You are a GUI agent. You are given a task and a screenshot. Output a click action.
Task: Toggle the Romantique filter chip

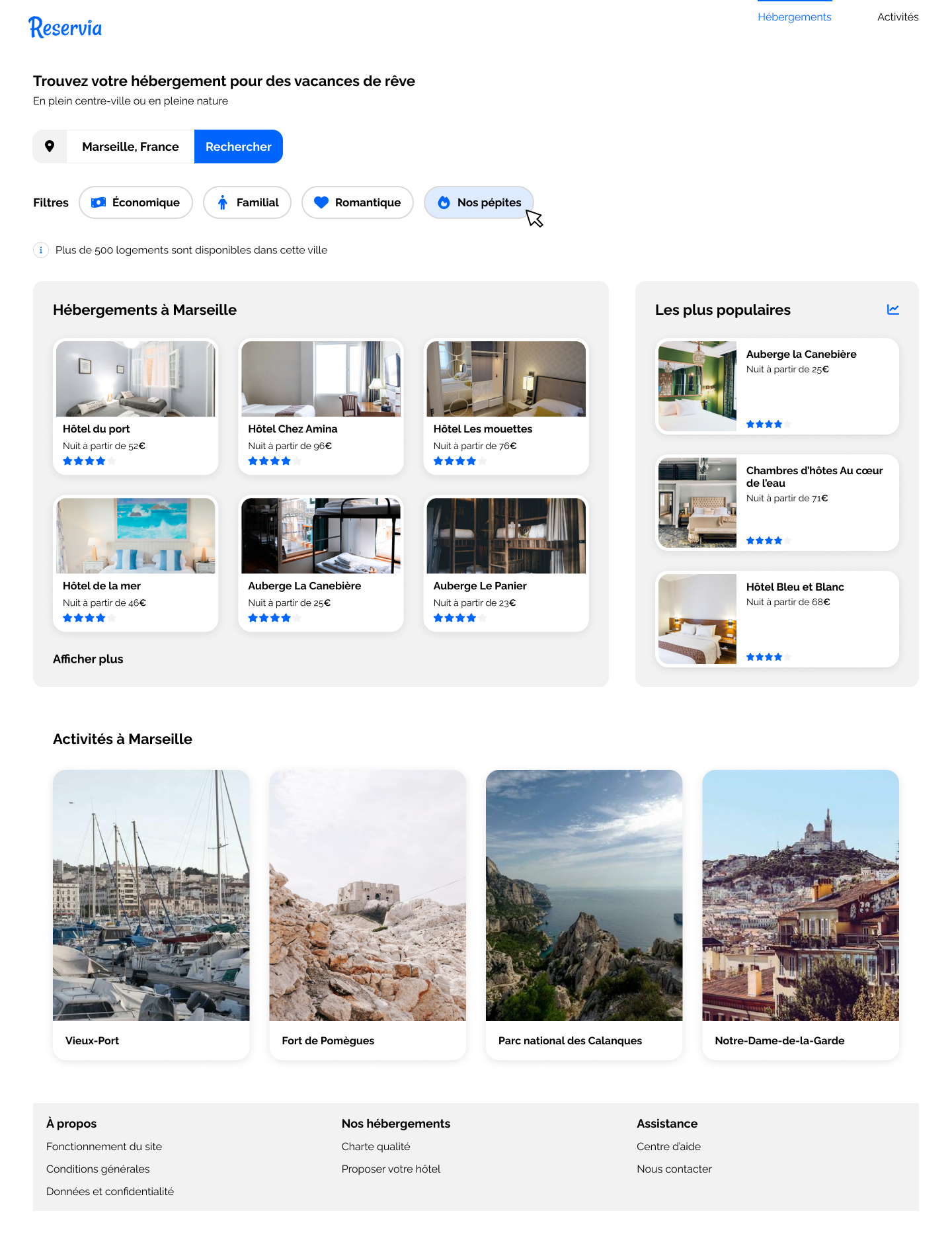357,202
